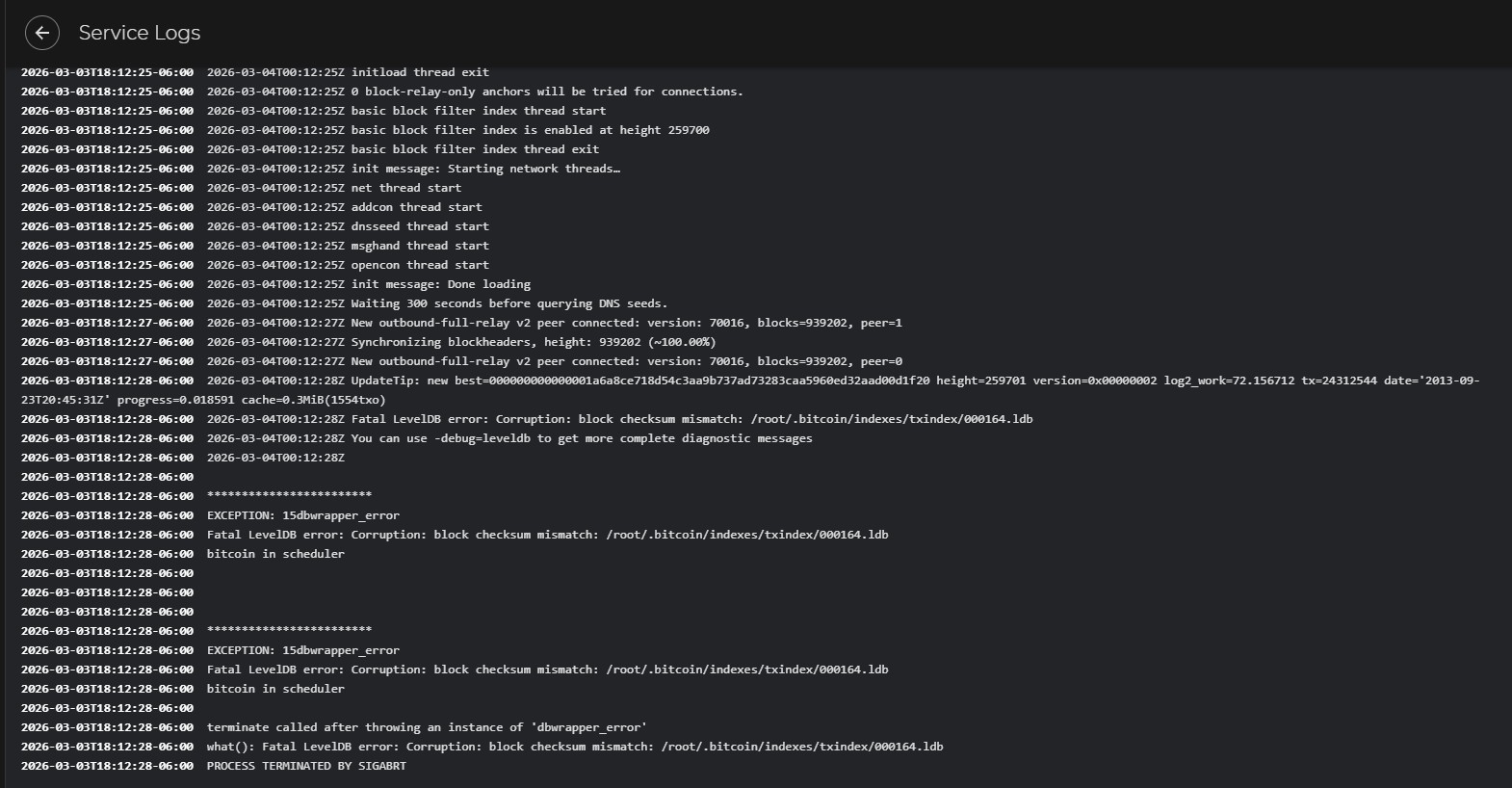Image resolution: width=1512 pixels, height=788 pixels.
Task: Click the "addcon thread start" log line
Action: [x=416, y=207]
